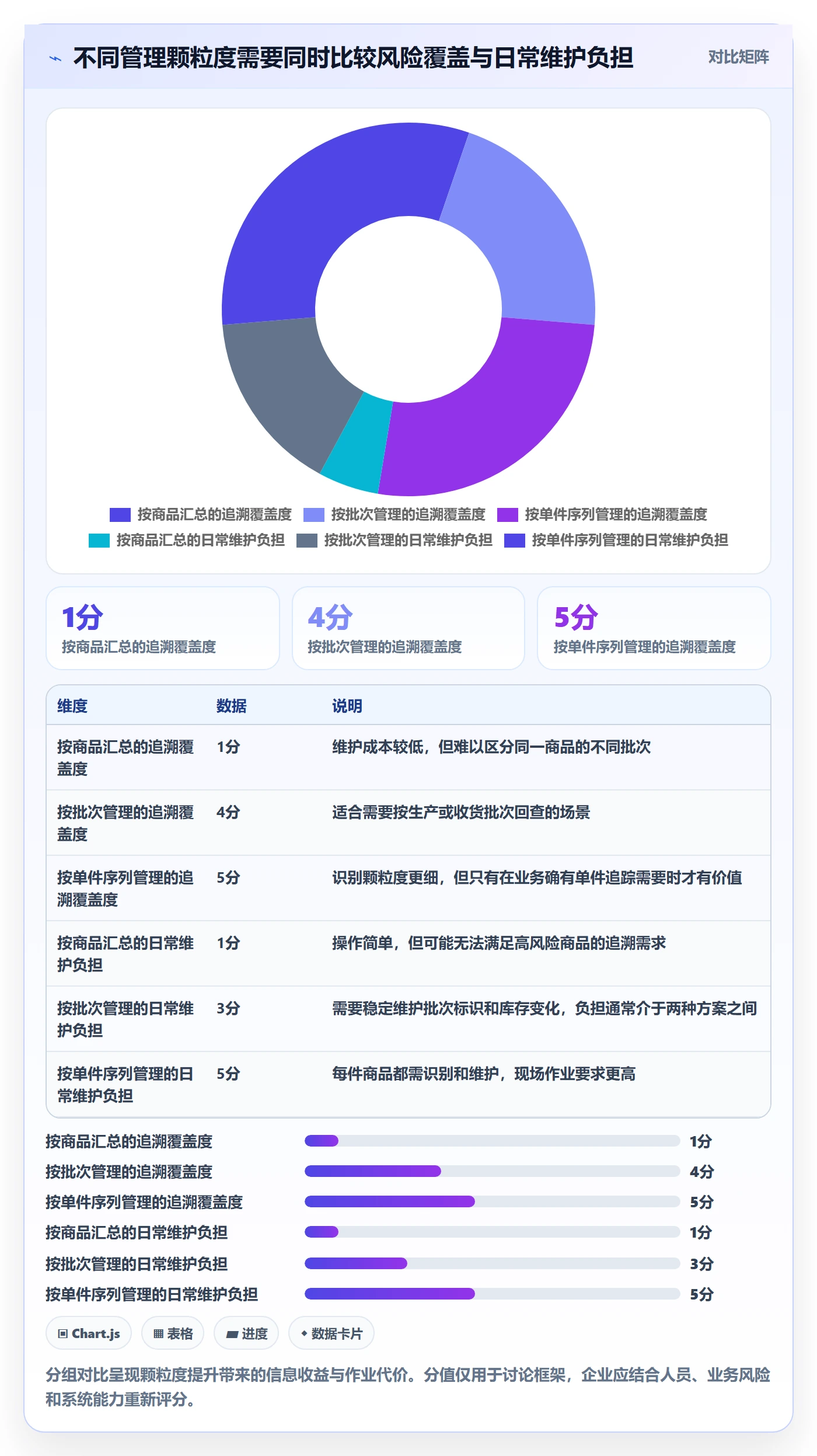Select table row 按商品汇总的追溯覆盖度
Viewport: 817px width, 1456px height.
tap(408, 758)
